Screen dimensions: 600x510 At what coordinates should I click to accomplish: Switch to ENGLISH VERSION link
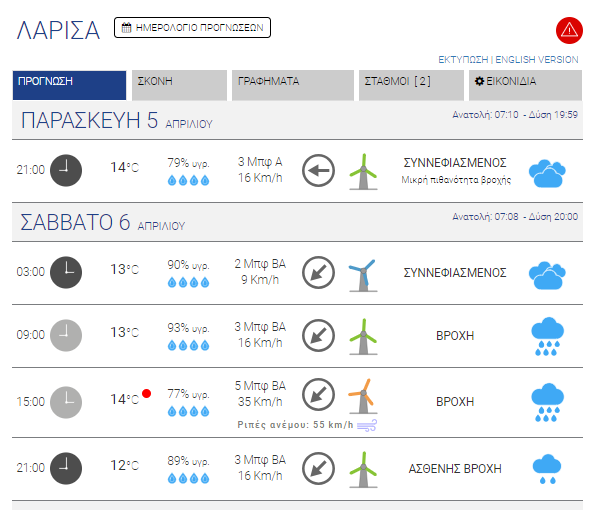pyautogui.click(x=536, y=60)
